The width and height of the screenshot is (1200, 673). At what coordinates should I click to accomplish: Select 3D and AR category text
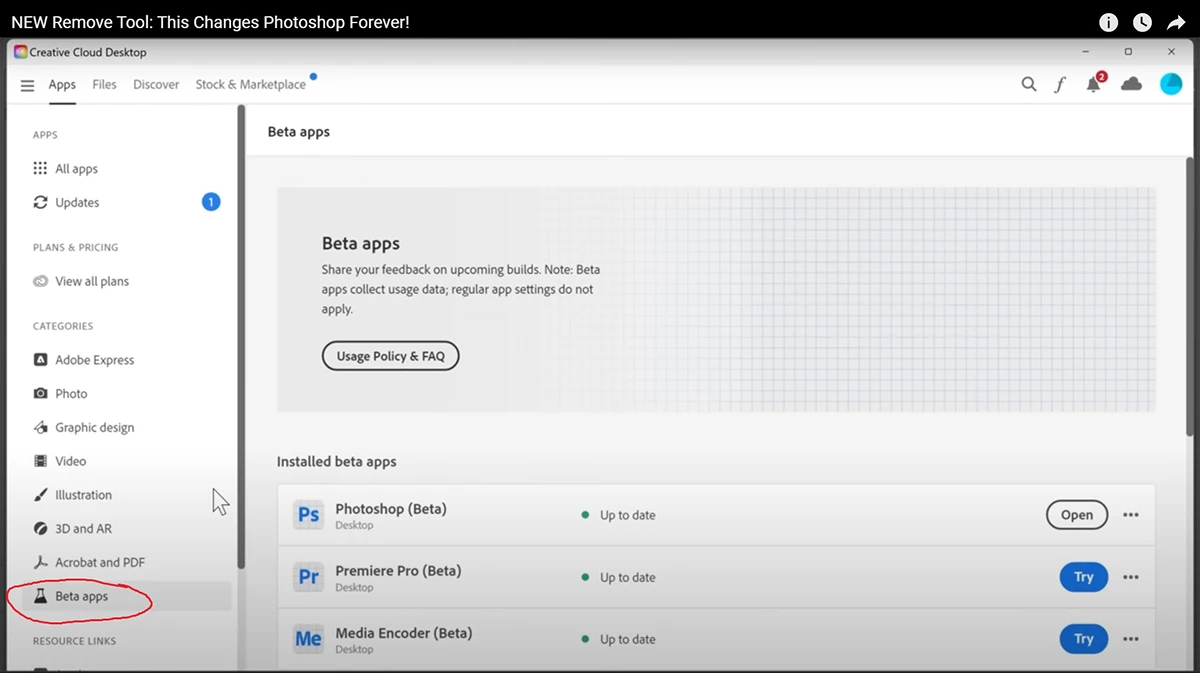[x=83, y=528]
